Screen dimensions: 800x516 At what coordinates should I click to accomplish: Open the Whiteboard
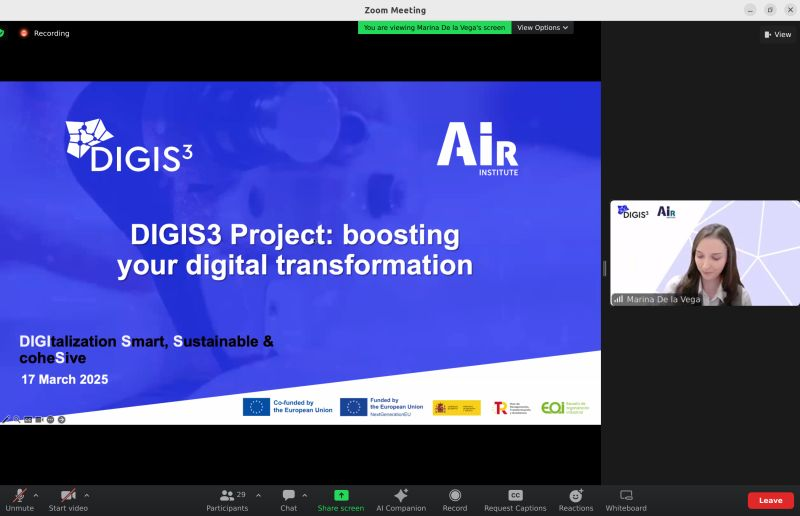tap(626, 500)
